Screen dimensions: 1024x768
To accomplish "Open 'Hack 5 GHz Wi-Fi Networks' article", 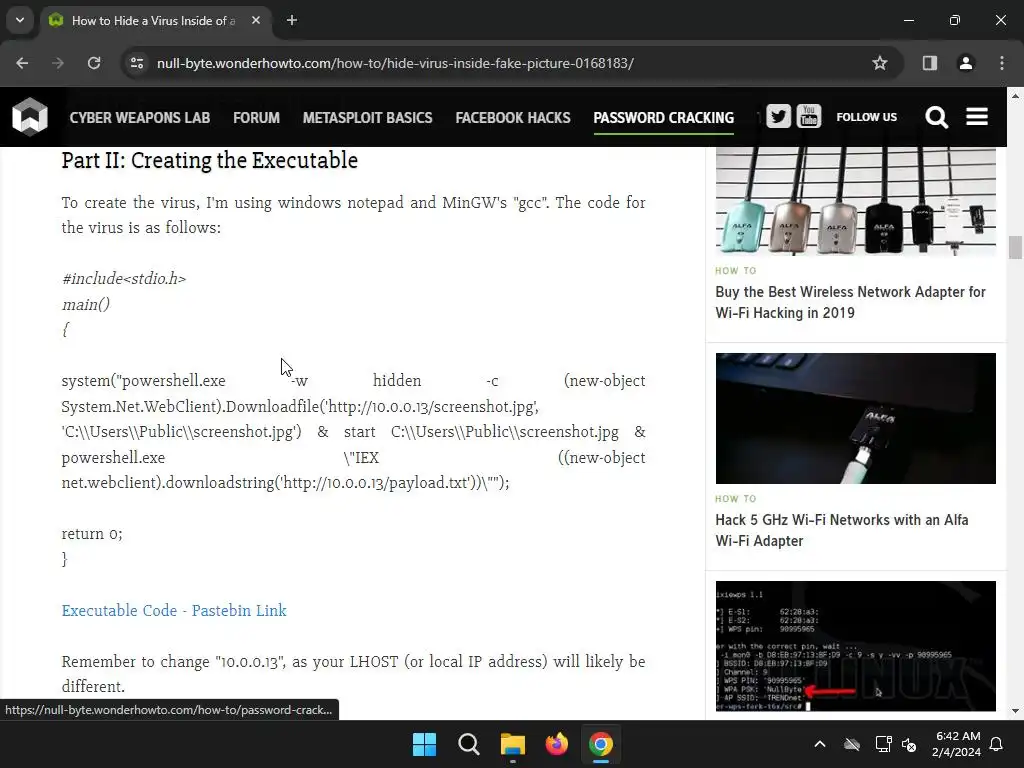I will point(842,530).
